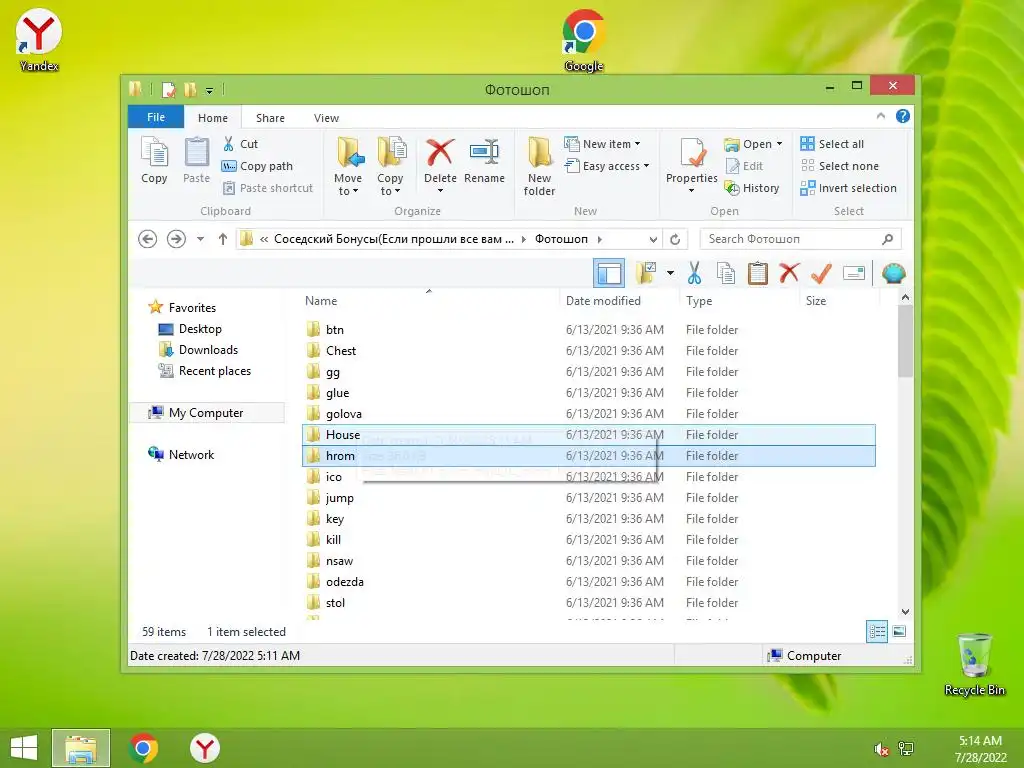Viewport: 1024px width, 768px height.
Task: Click the muted volume tray icon
Action: click(x=881, y=749)
